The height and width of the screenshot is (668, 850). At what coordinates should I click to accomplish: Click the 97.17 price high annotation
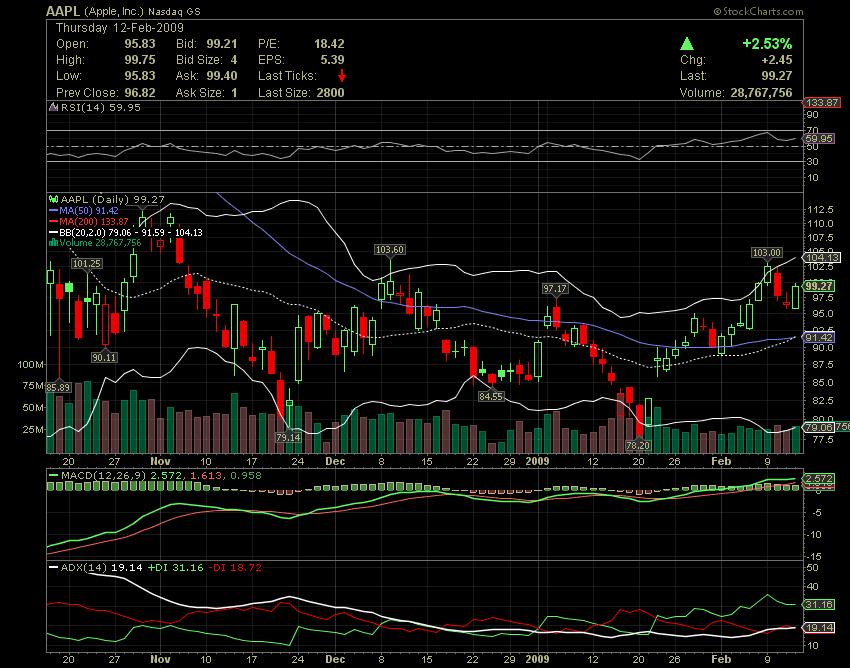click(x=555, y=288)
